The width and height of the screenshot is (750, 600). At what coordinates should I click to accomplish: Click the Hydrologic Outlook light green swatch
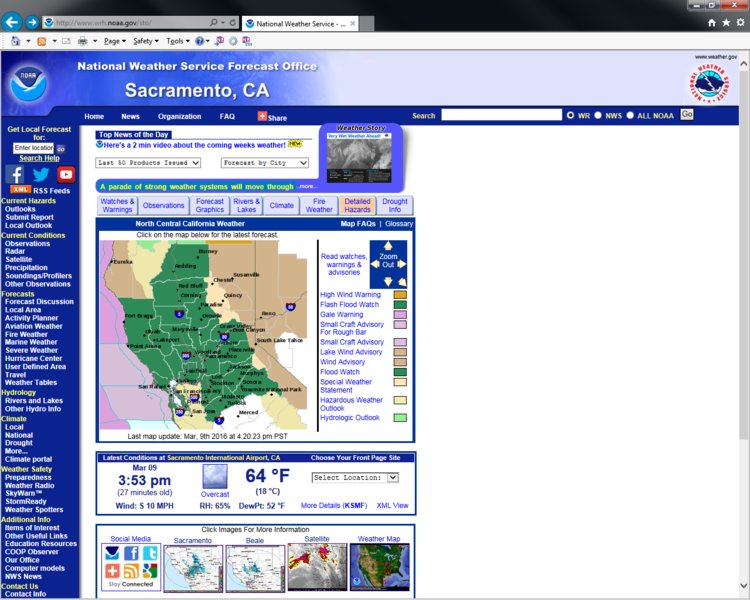pos(400,418)
